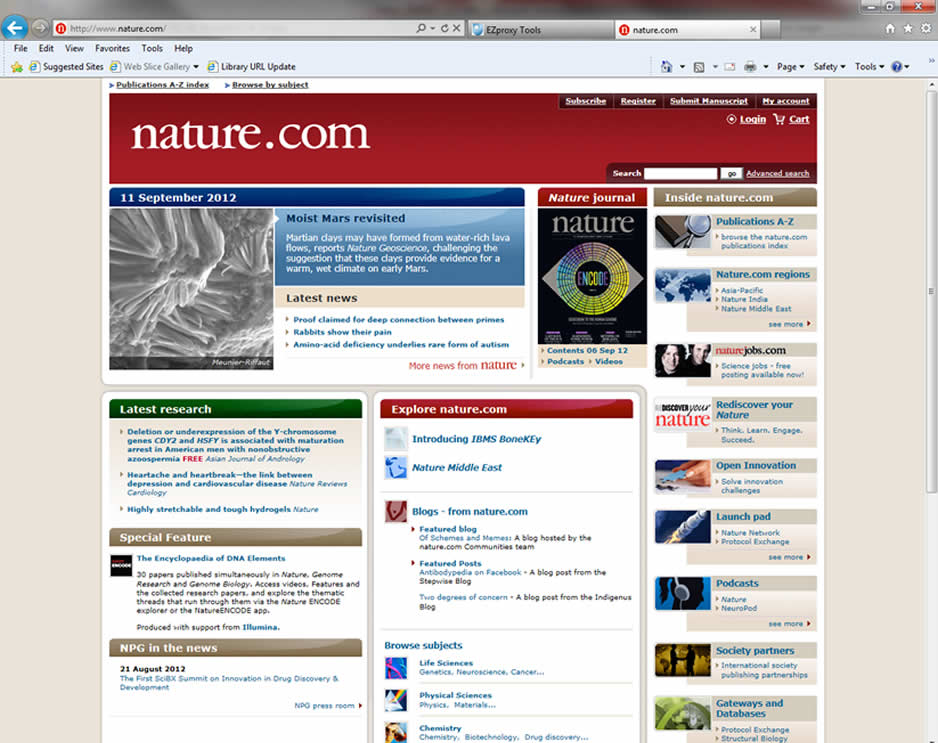This screenshot has width=938, height=743.
Task: Click the Print icon in command bar
Action: (750, 67)
